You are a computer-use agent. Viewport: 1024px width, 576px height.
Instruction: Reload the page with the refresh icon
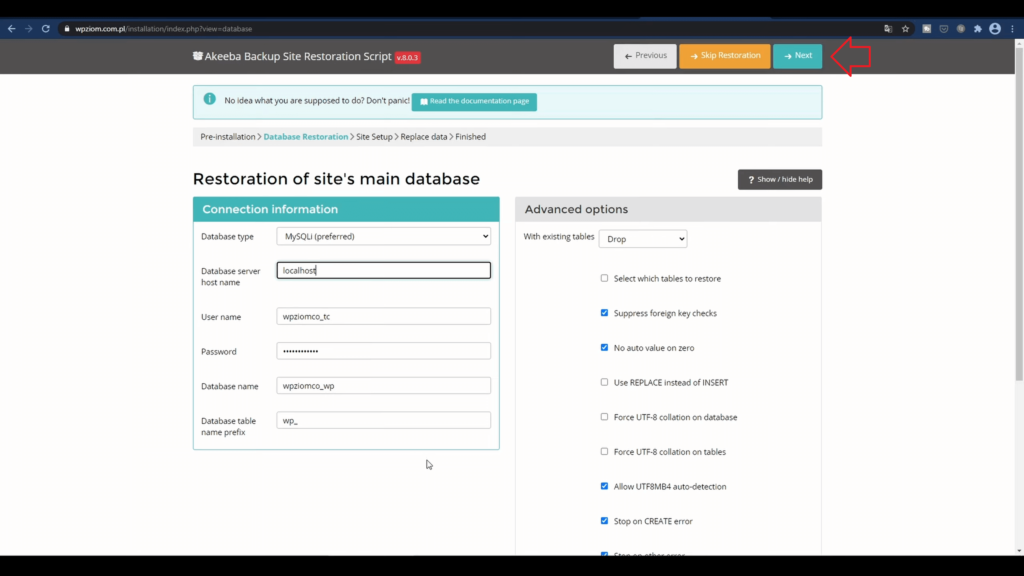tap(45, 29)
